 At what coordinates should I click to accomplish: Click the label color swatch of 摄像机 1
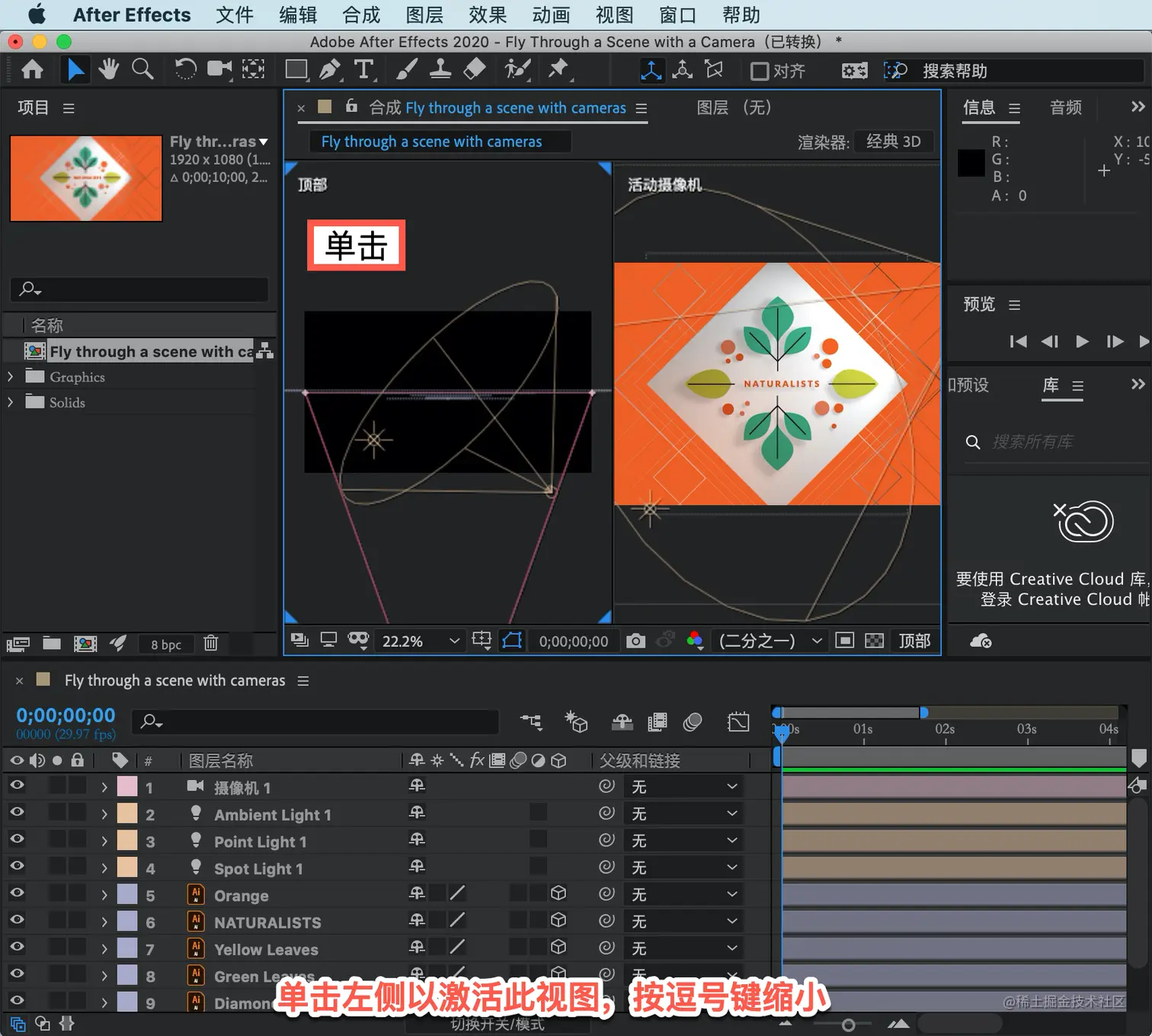click(x=127, y=786)
